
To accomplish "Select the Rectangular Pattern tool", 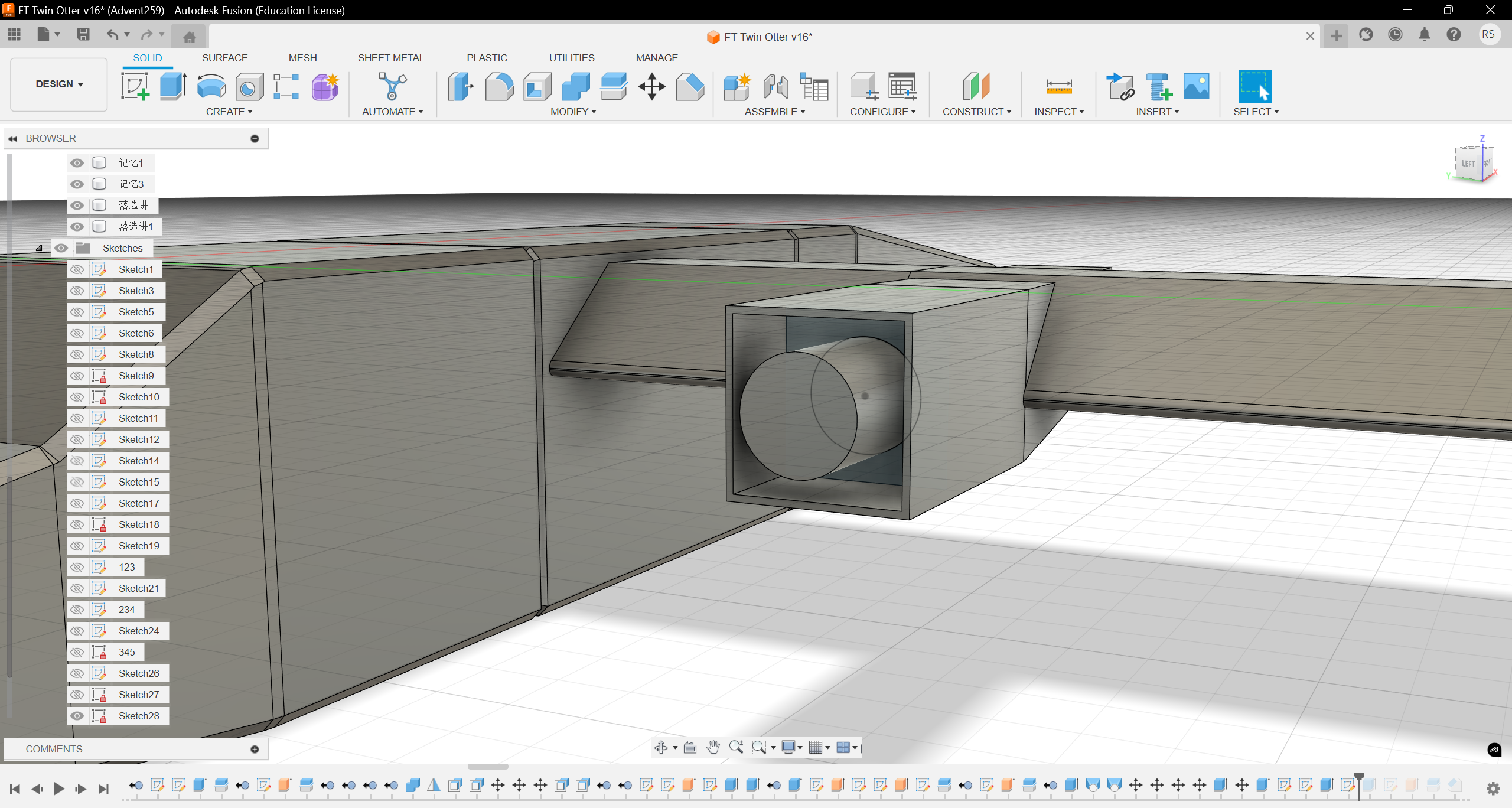I will tap(286, 86).
